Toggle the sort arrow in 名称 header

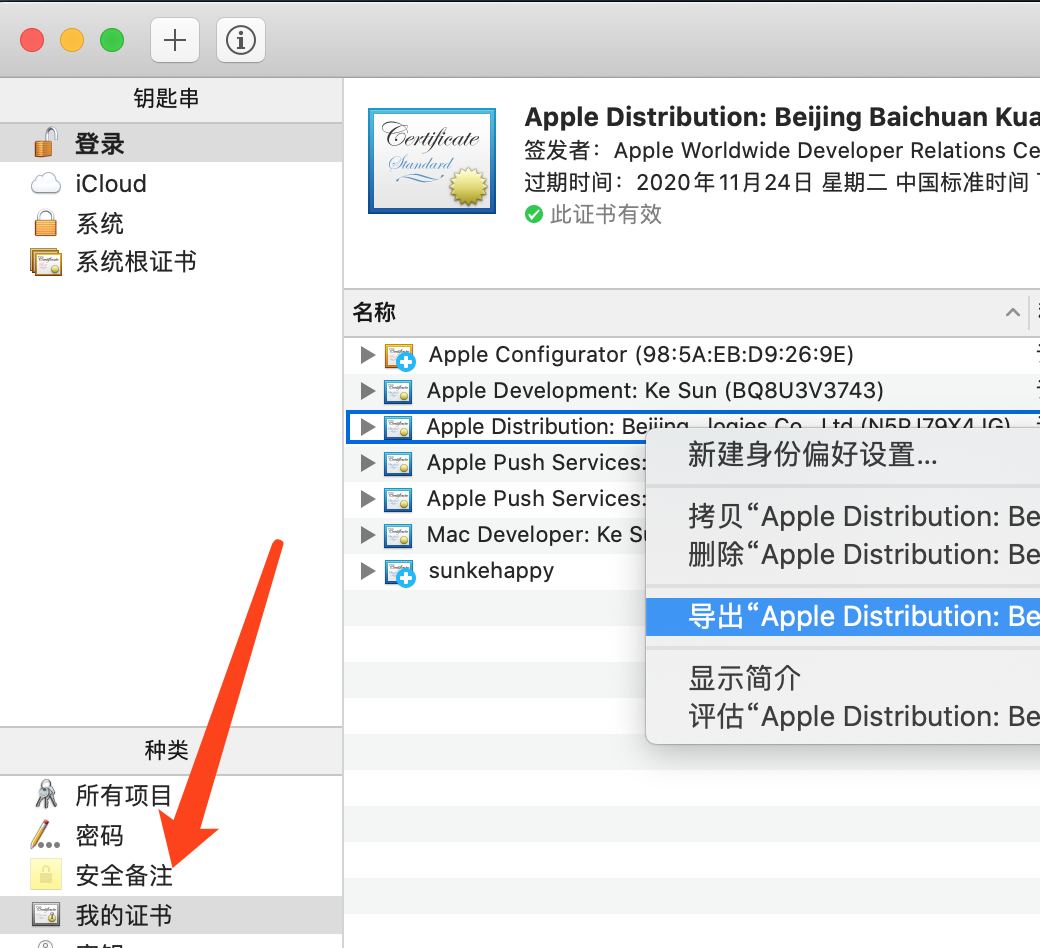tap(1012, 312)
